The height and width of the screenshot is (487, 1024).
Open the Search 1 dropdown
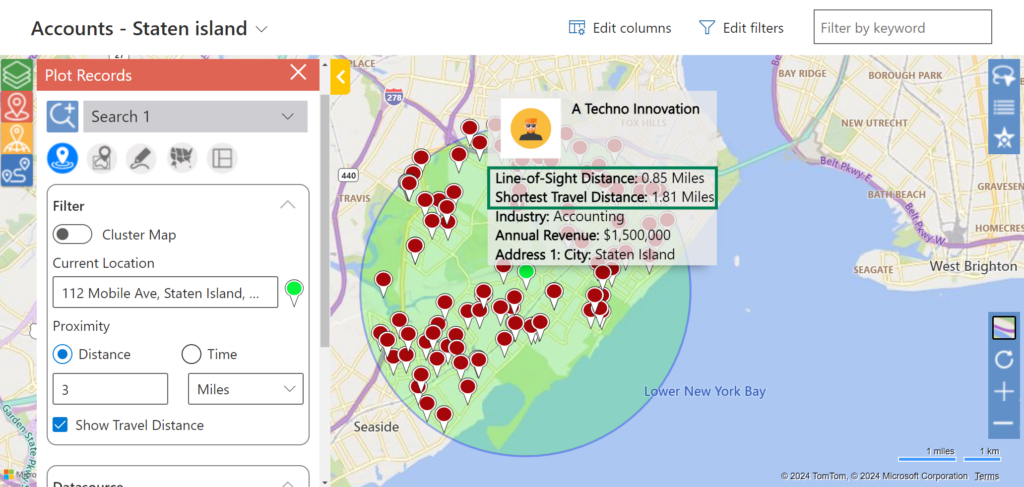point(195,117)
